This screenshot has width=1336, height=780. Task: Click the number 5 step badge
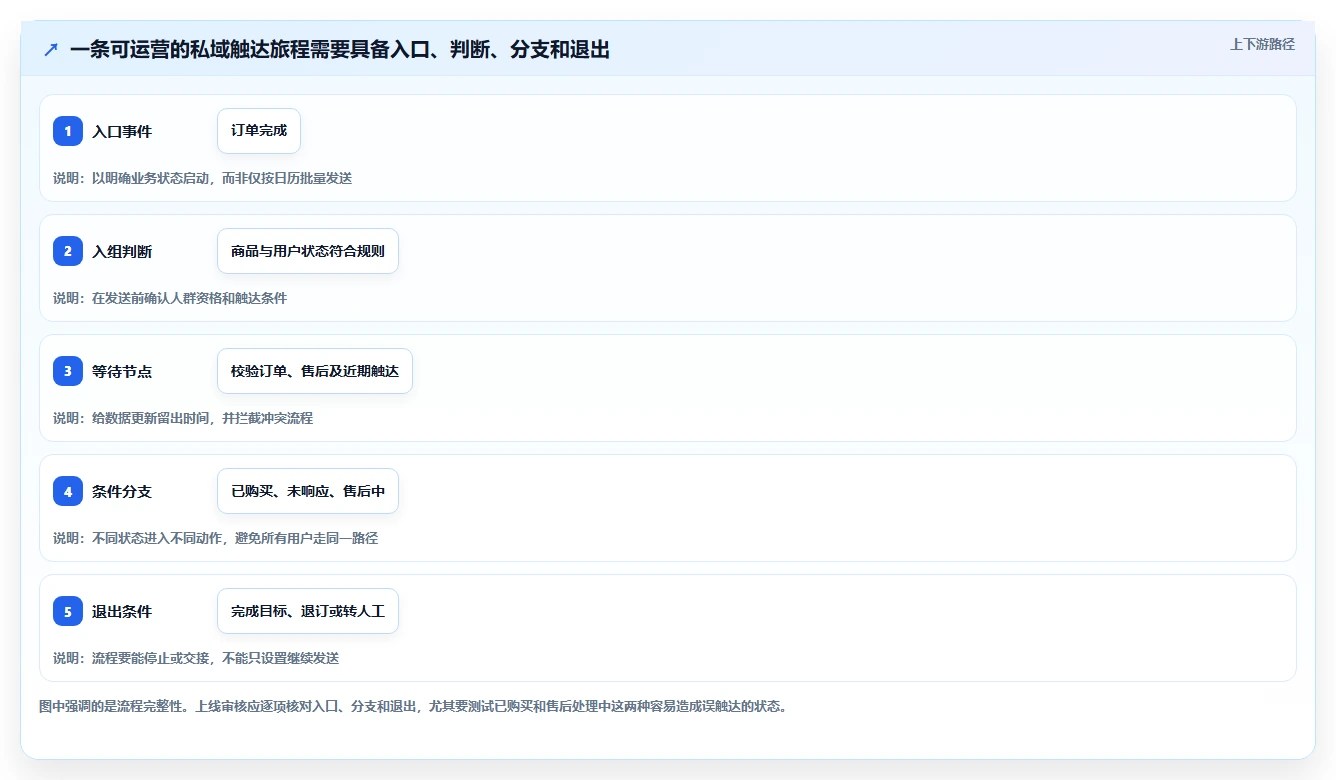pyautogui.click(x=68, y=611)
